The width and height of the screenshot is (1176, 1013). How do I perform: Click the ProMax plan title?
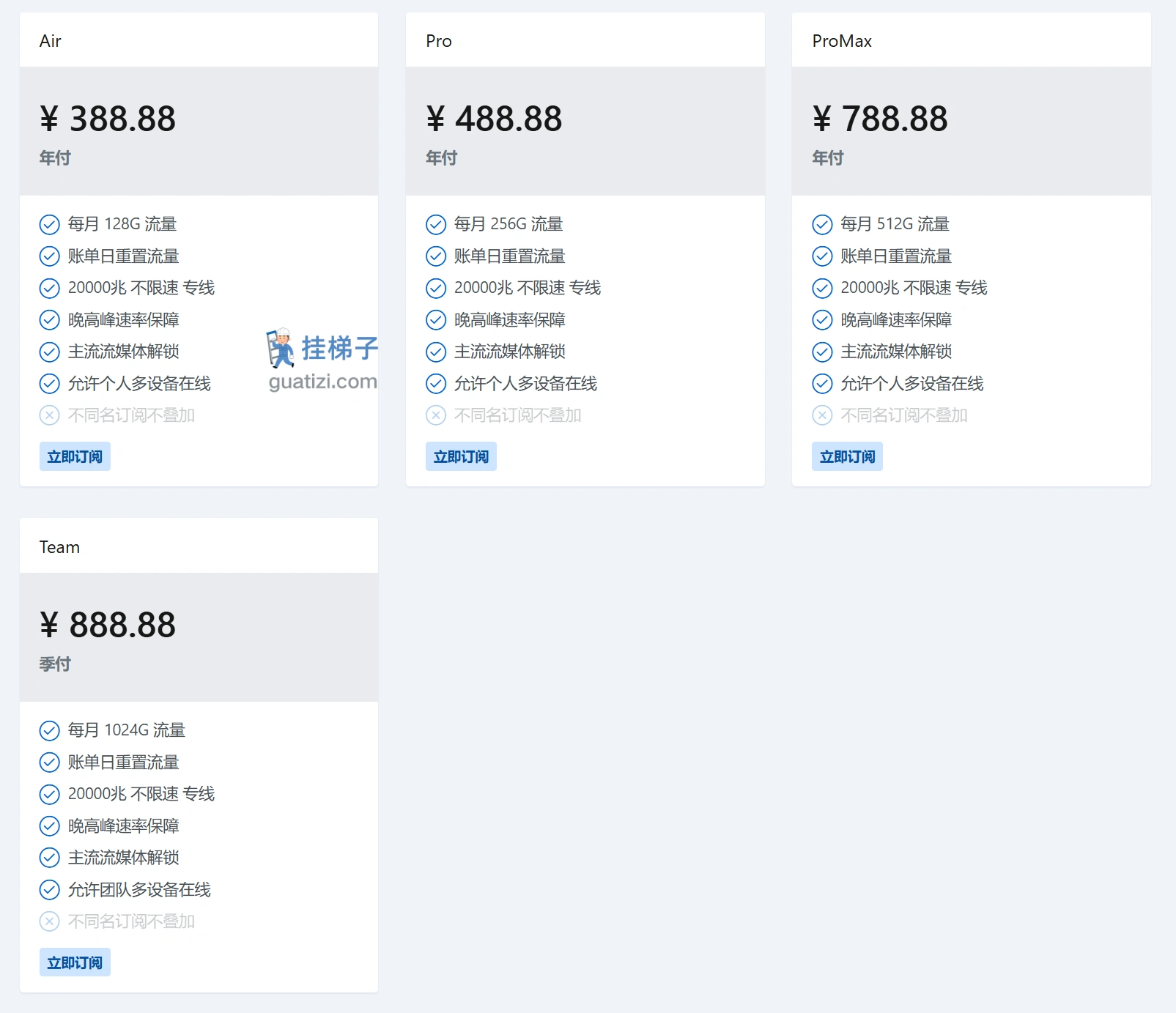(x=842, y=41)
